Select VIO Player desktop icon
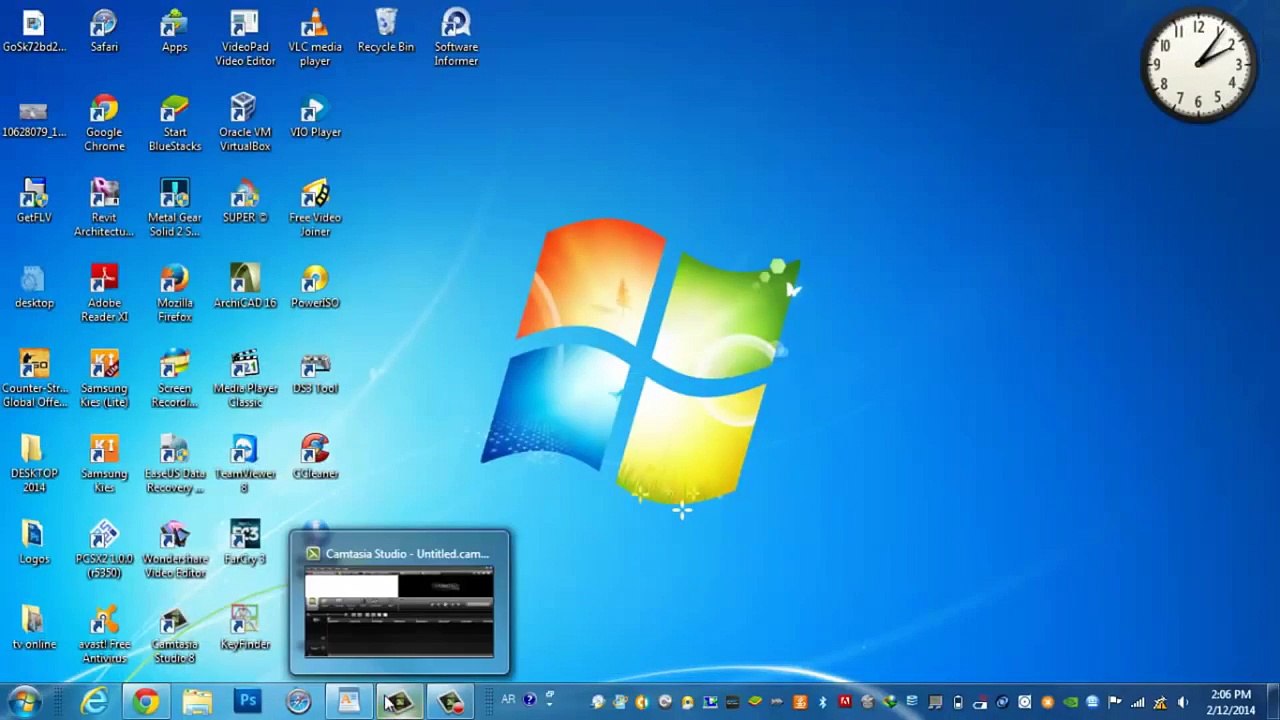This screenshot has height=720, width=1280. click(x=315, y=116)
